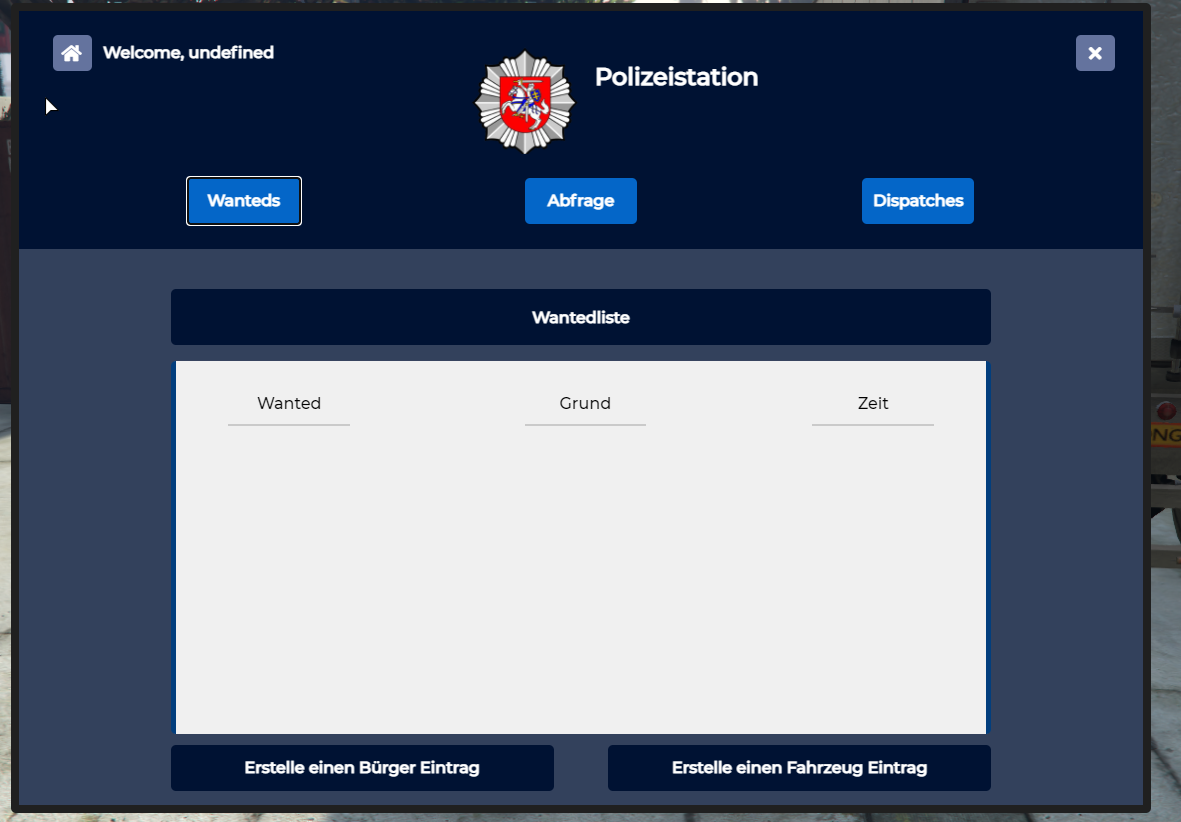Click the Wanted column header

tap(289, 403)
